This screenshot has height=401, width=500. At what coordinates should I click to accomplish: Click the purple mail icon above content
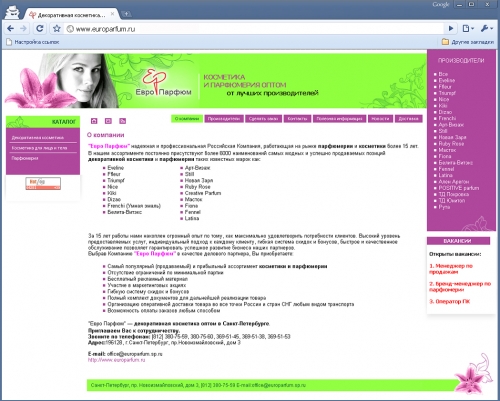pos(108,121)
